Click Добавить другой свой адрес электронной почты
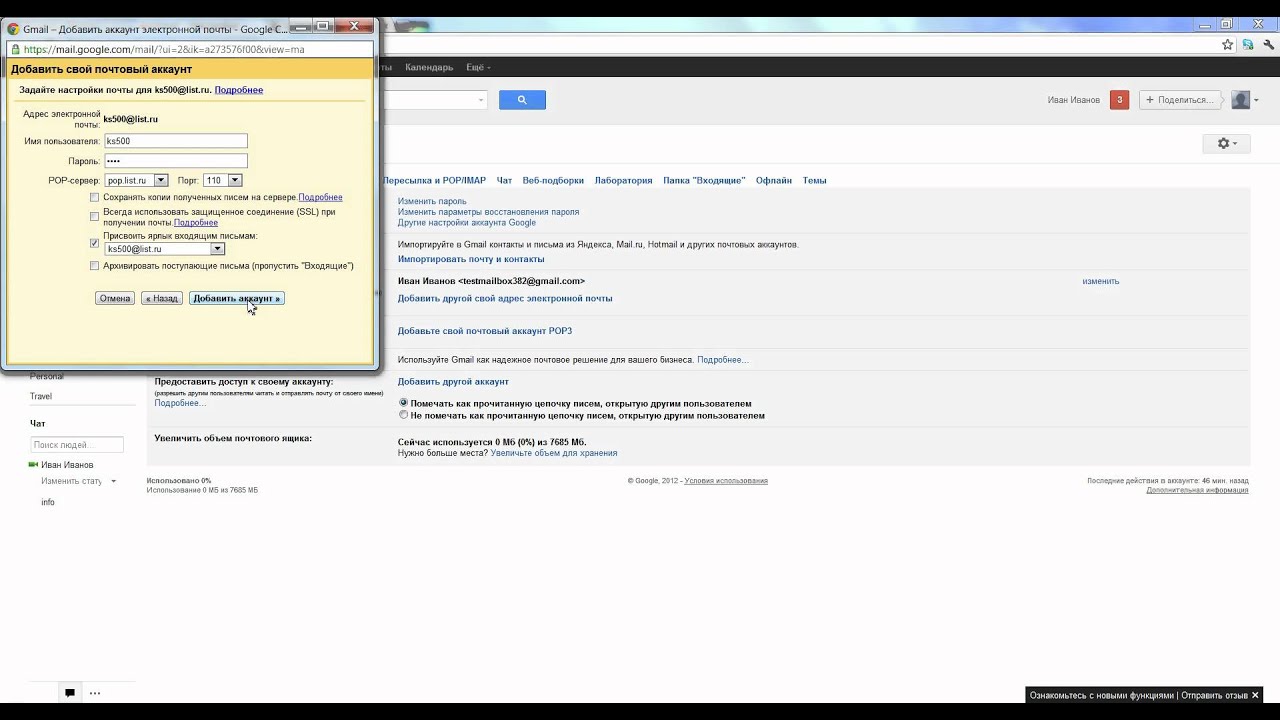This screenshot has width=1280, height=720. pyautogui.click(x=505, y=298)
